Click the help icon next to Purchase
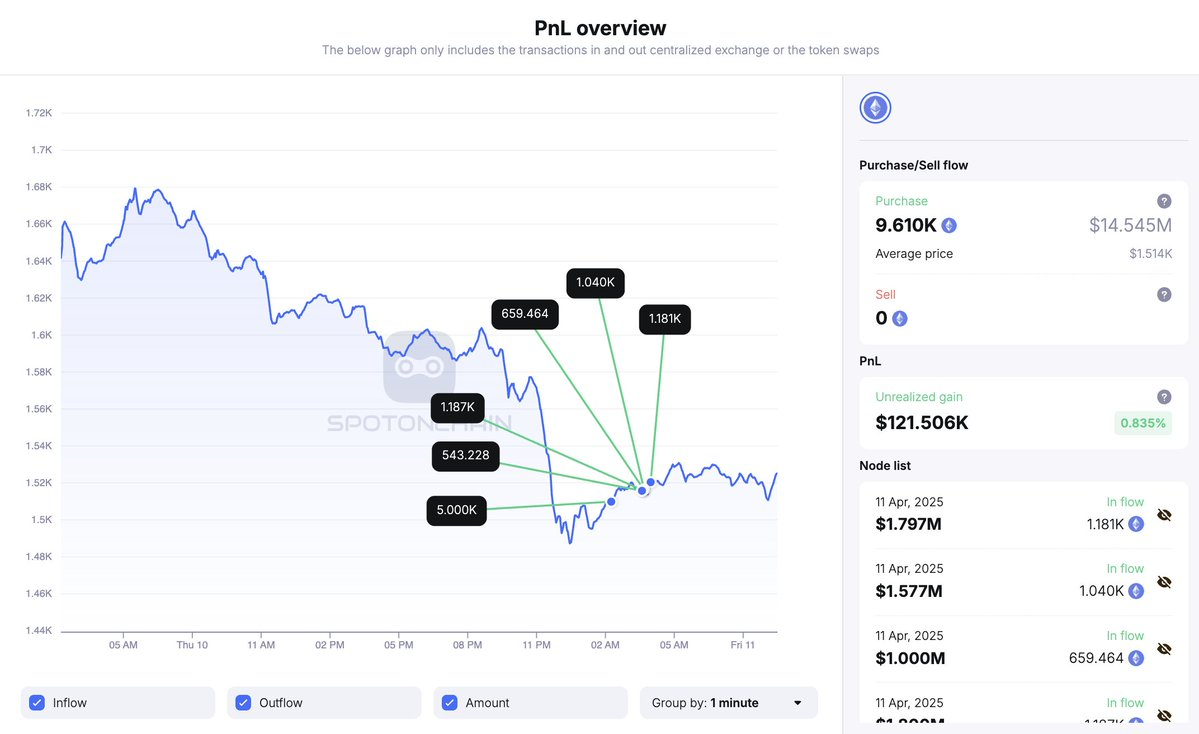The image size is (1199, 734). point(1164,201)
